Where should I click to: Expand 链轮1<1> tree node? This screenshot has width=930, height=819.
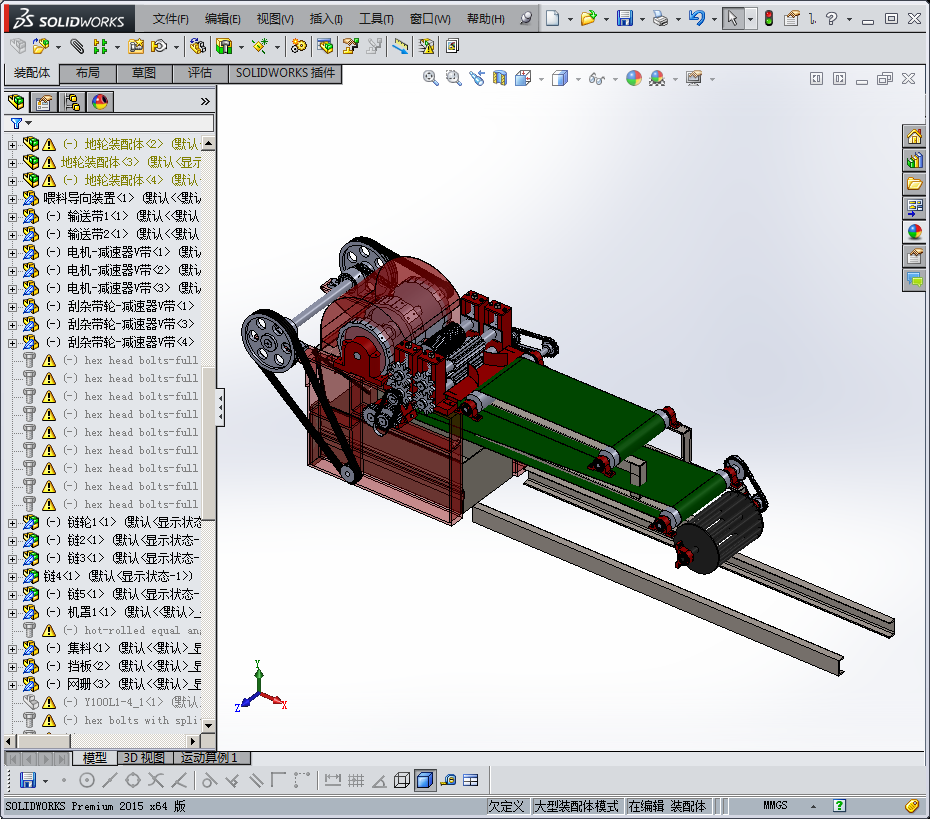click(x=12, y=522)
